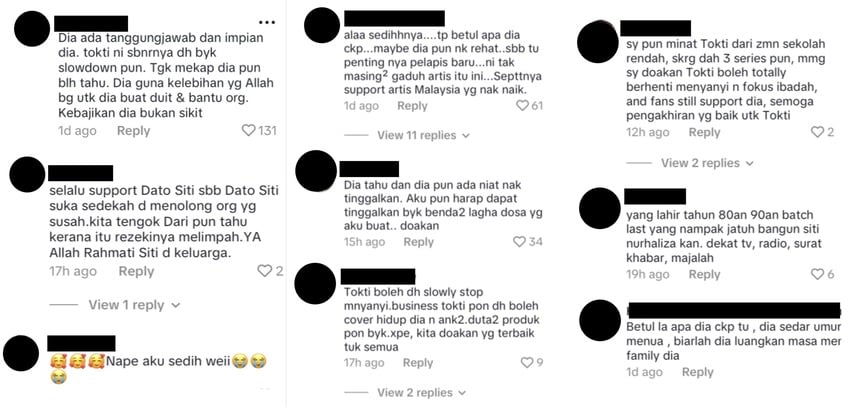The width and height of the screenshot is (860, 415).
Task: Tap the heart with 34 likes
Action: tap(519, 241)
